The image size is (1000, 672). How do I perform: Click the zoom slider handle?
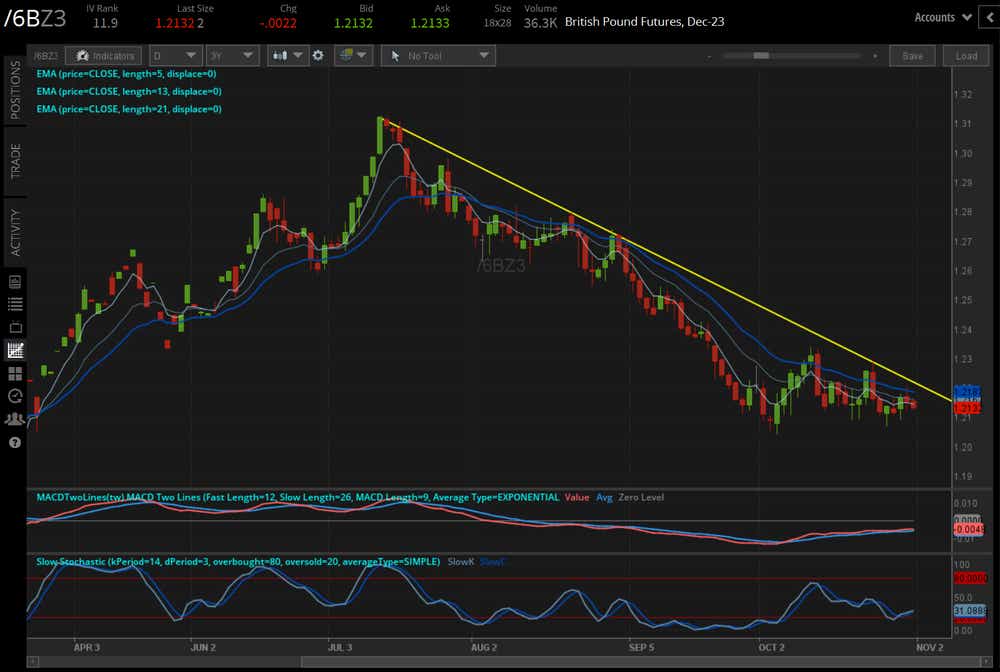[761, 56]
